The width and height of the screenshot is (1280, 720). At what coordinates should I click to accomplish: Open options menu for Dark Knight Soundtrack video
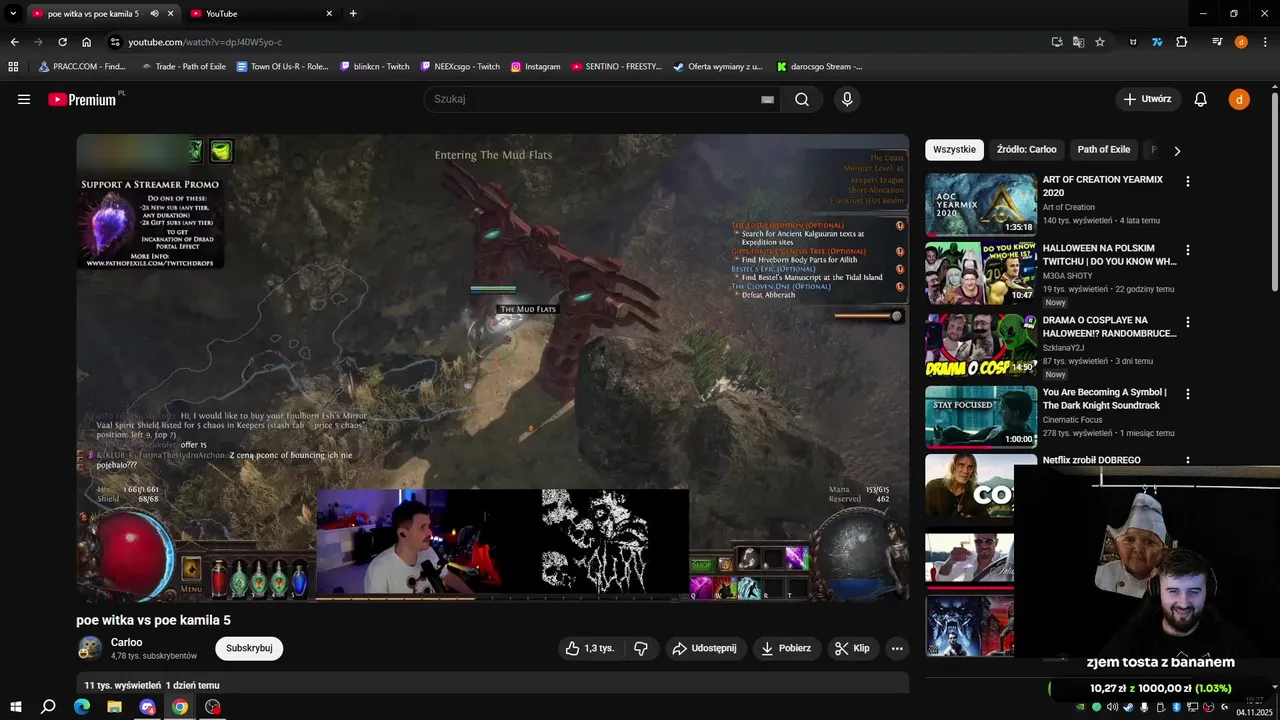(1188, 394)
